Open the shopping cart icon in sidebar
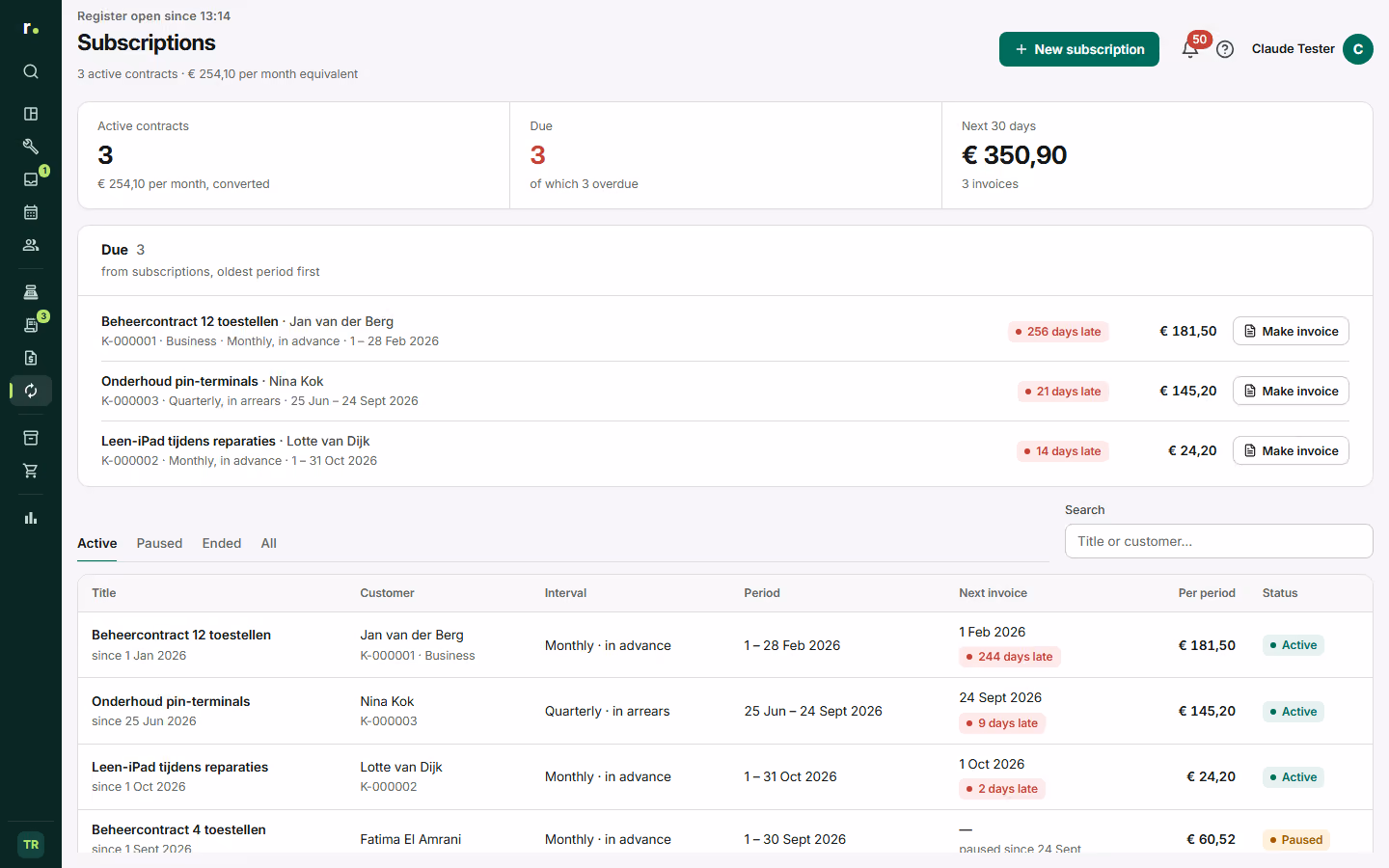 31,471
